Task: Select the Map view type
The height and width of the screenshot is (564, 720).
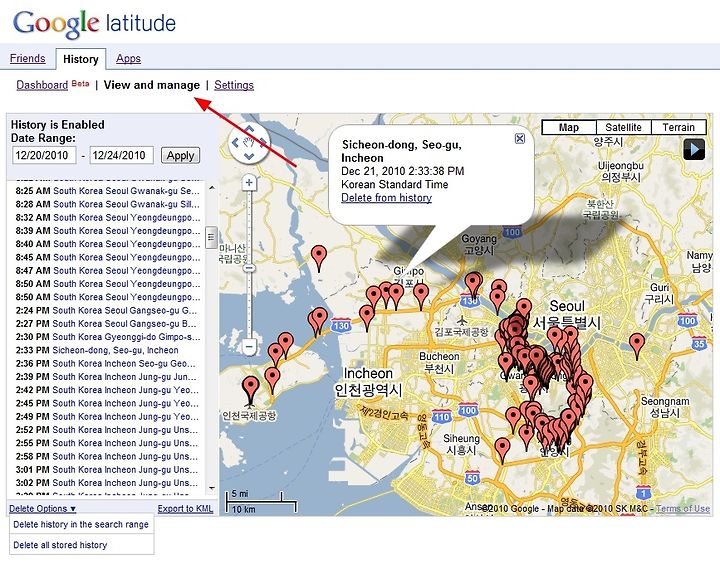Action: [x=568, y=127]
